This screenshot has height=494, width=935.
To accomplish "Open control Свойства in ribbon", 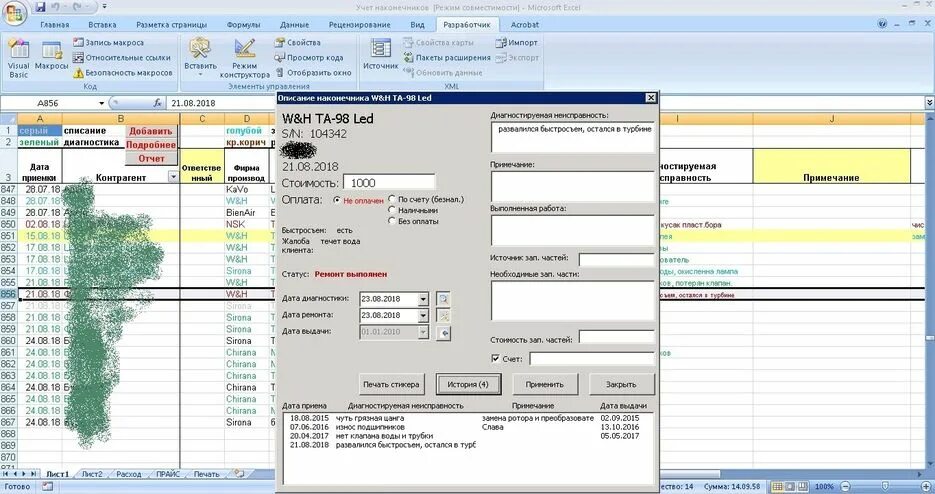I will (298, 42).
